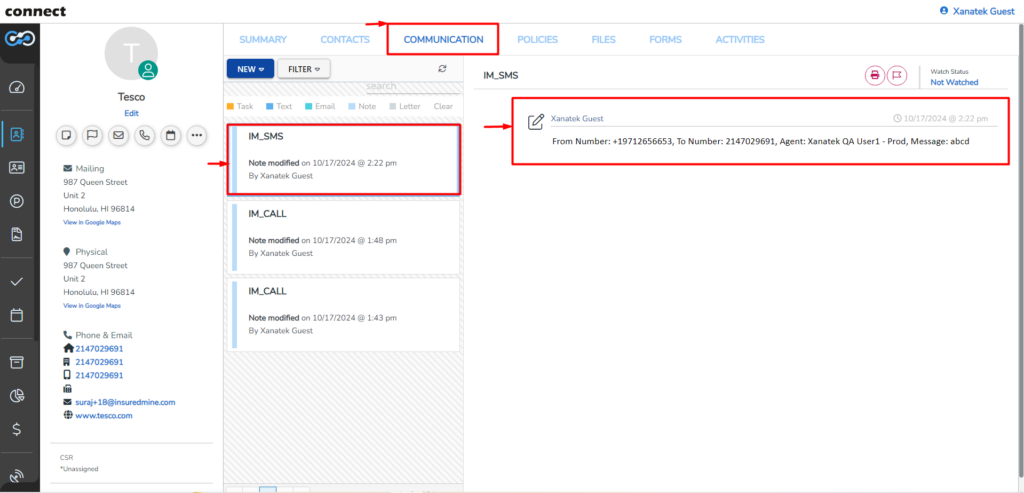Edit the note using the pencil icon

click(536, 121)
